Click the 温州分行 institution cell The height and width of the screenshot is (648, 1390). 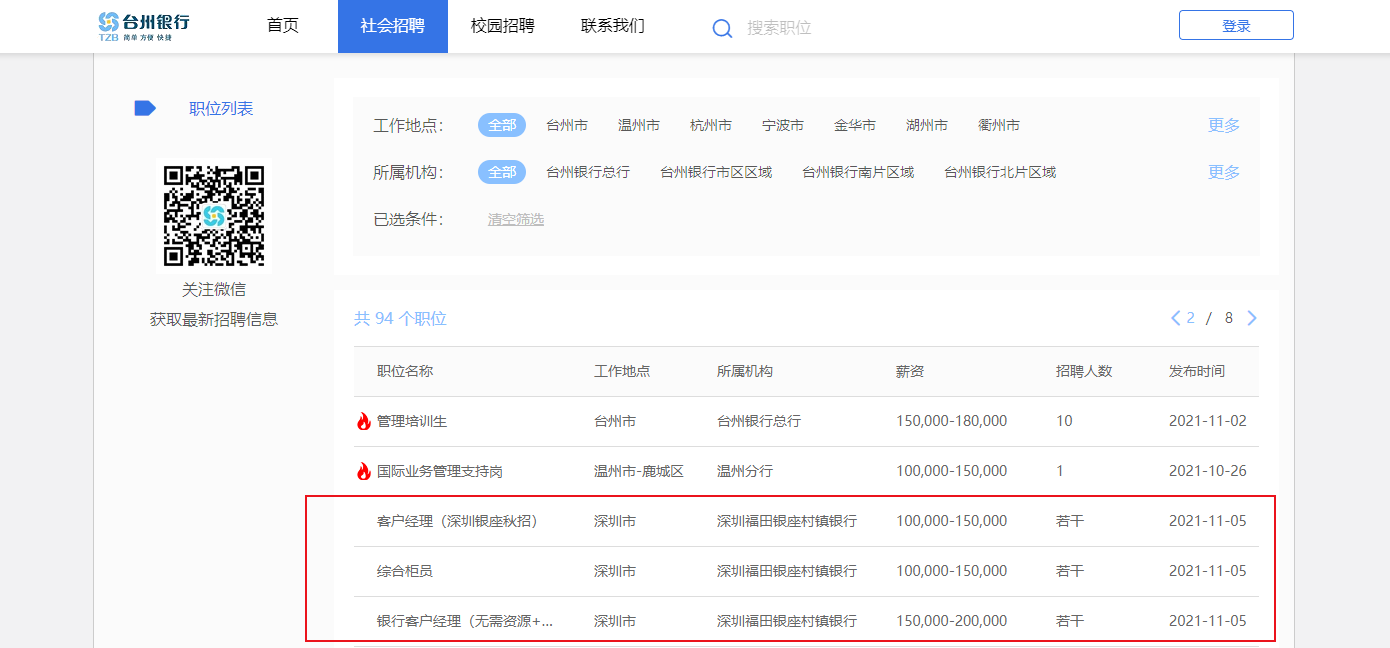click(x=745, y=471)
